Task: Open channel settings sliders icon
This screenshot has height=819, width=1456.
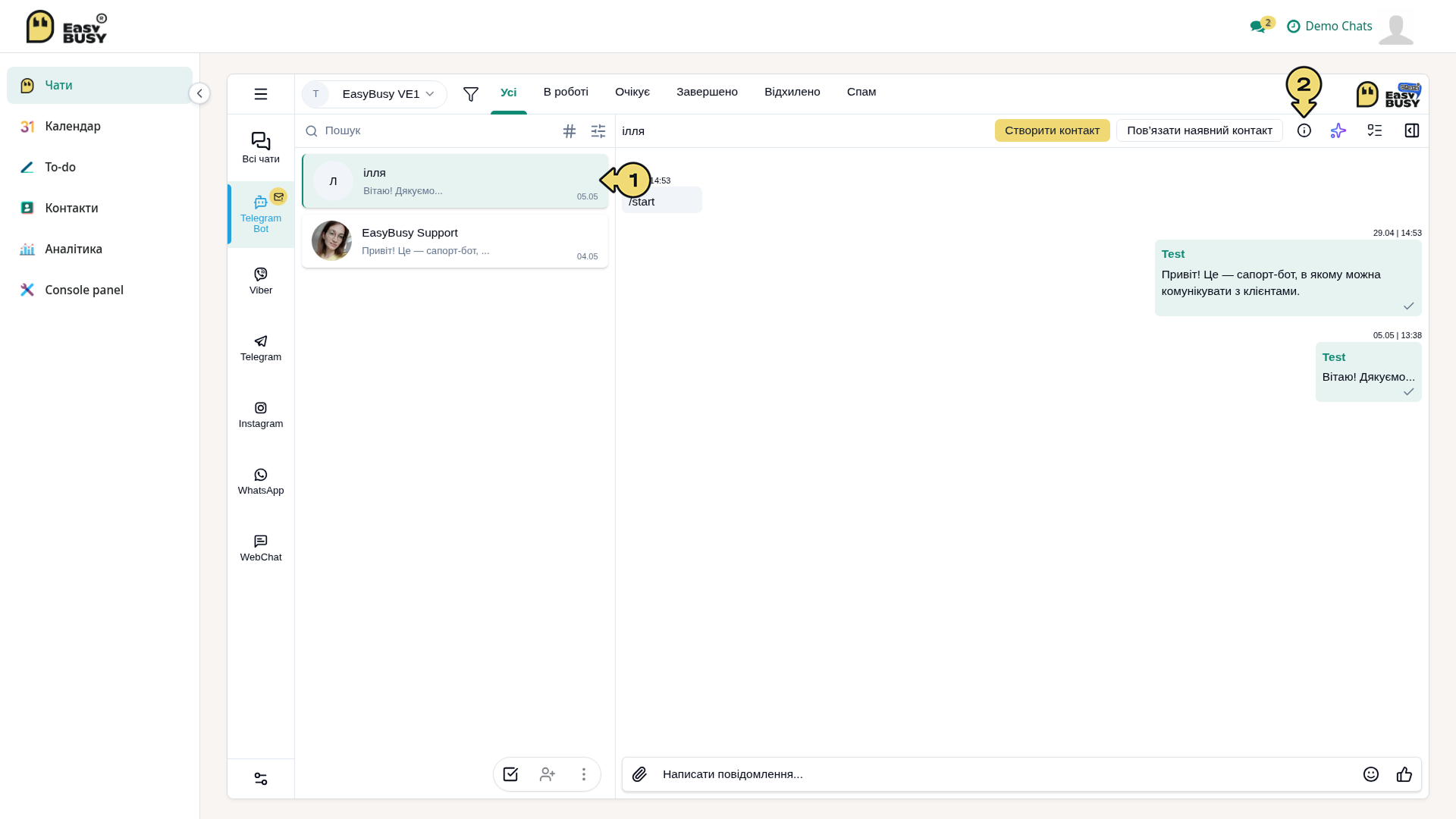Action: coord(260,779)
